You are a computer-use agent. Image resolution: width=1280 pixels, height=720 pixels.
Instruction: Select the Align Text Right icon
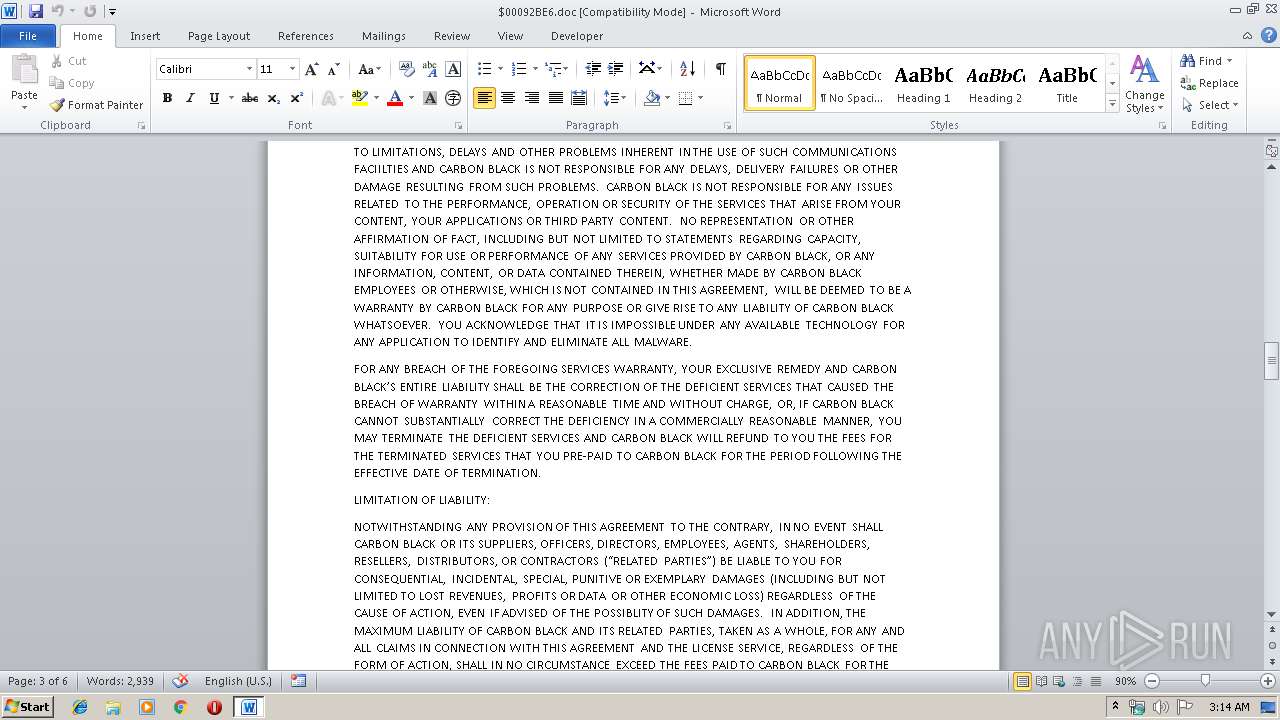coord(531,98)
